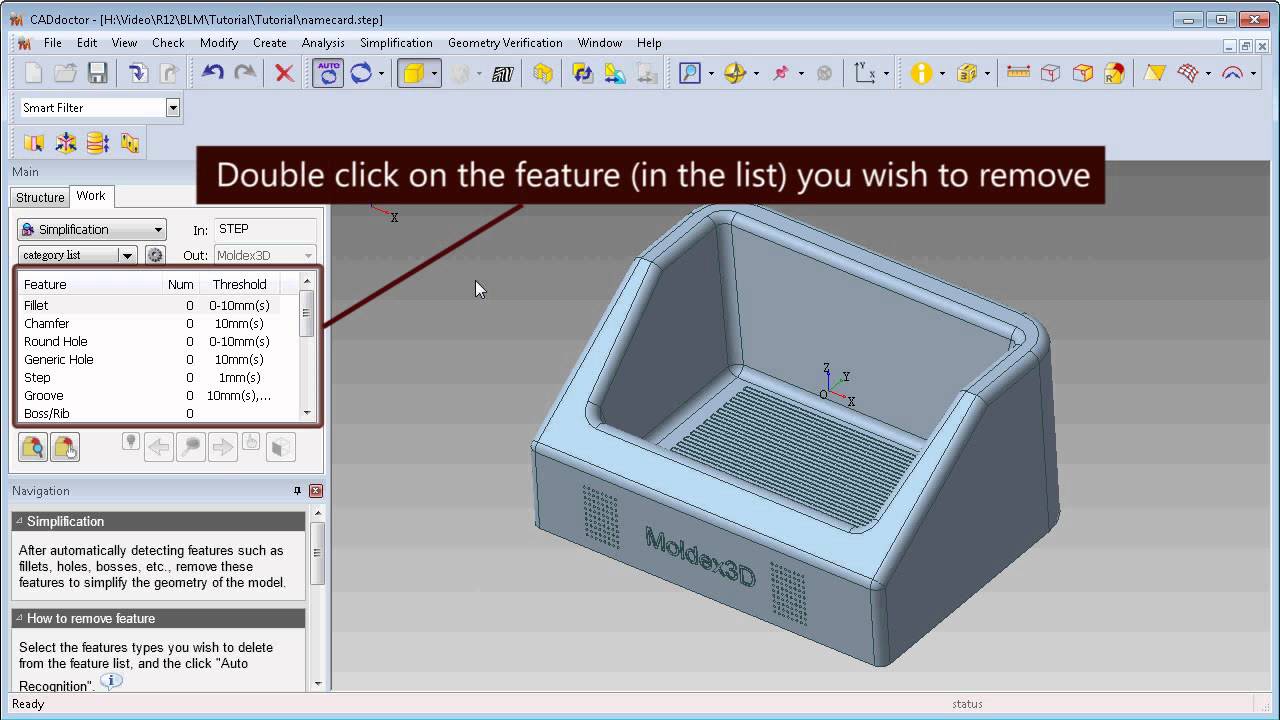This screenshot has height=720, width=1280.
Task: Click the red pushpin icon
Action: pyautogui.click(x=781, y=73)
